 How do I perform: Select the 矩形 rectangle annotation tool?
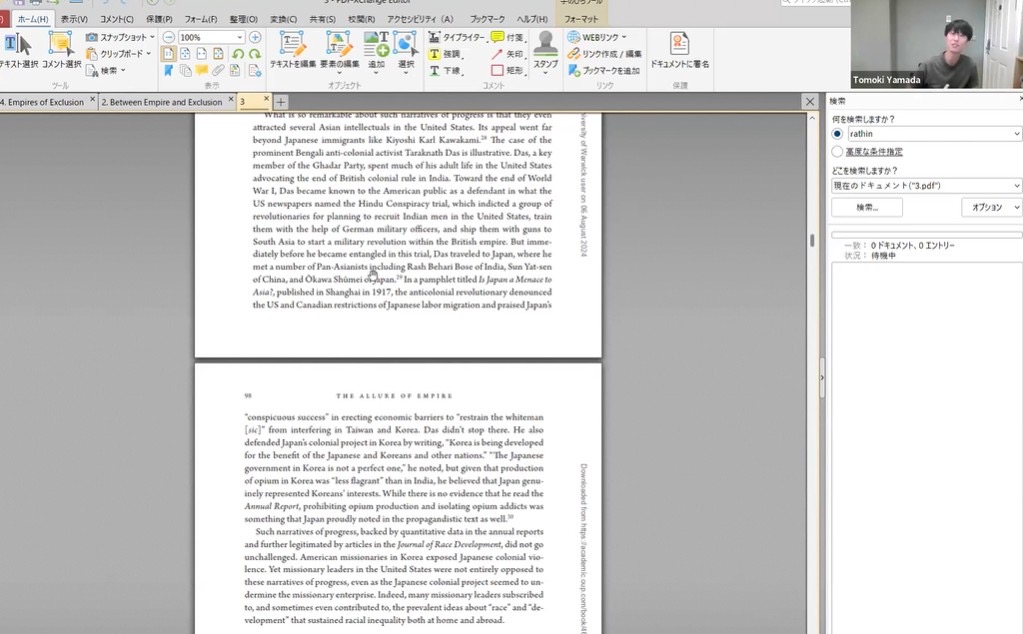508,70
